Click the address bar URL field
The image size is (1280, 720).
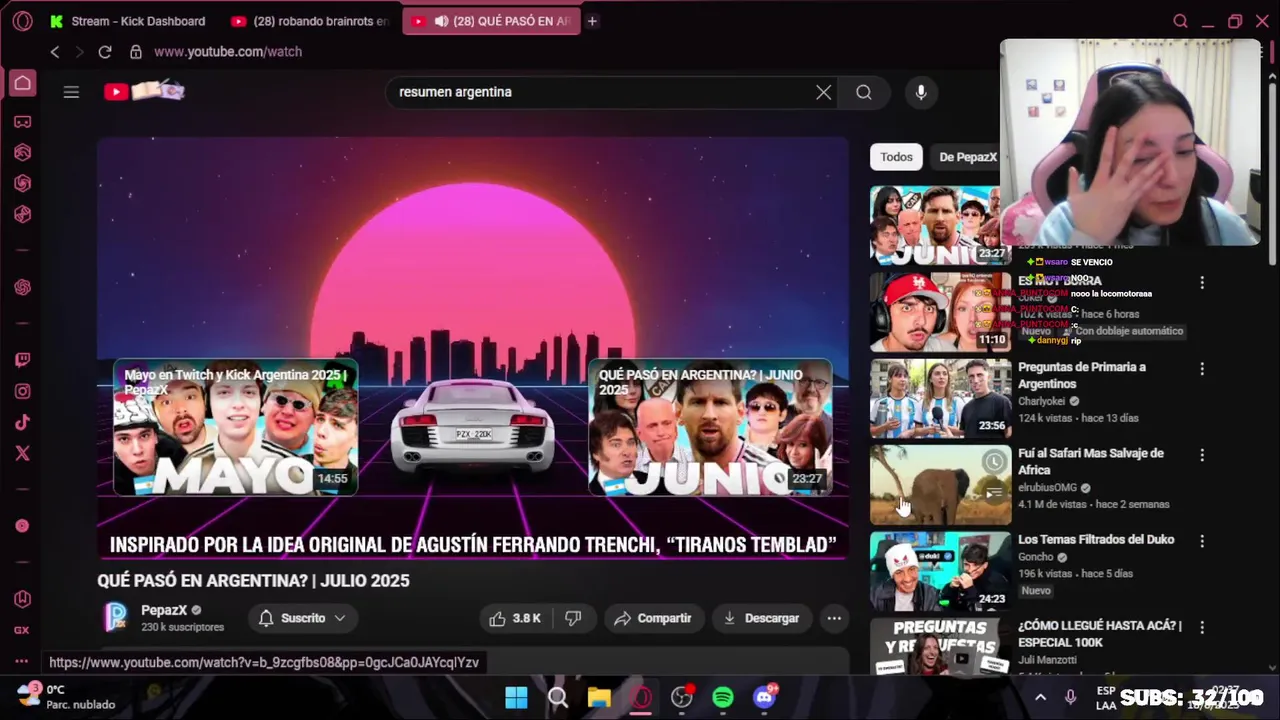coord(228,52)
